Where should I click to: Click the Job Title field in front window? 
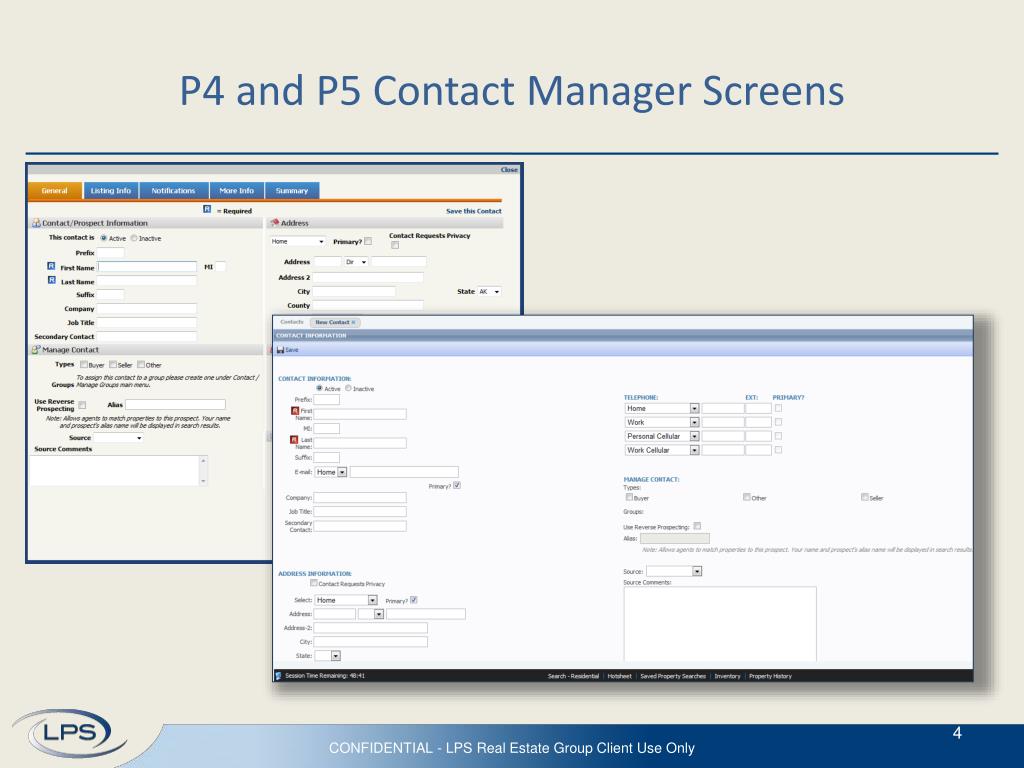[360, 512]
